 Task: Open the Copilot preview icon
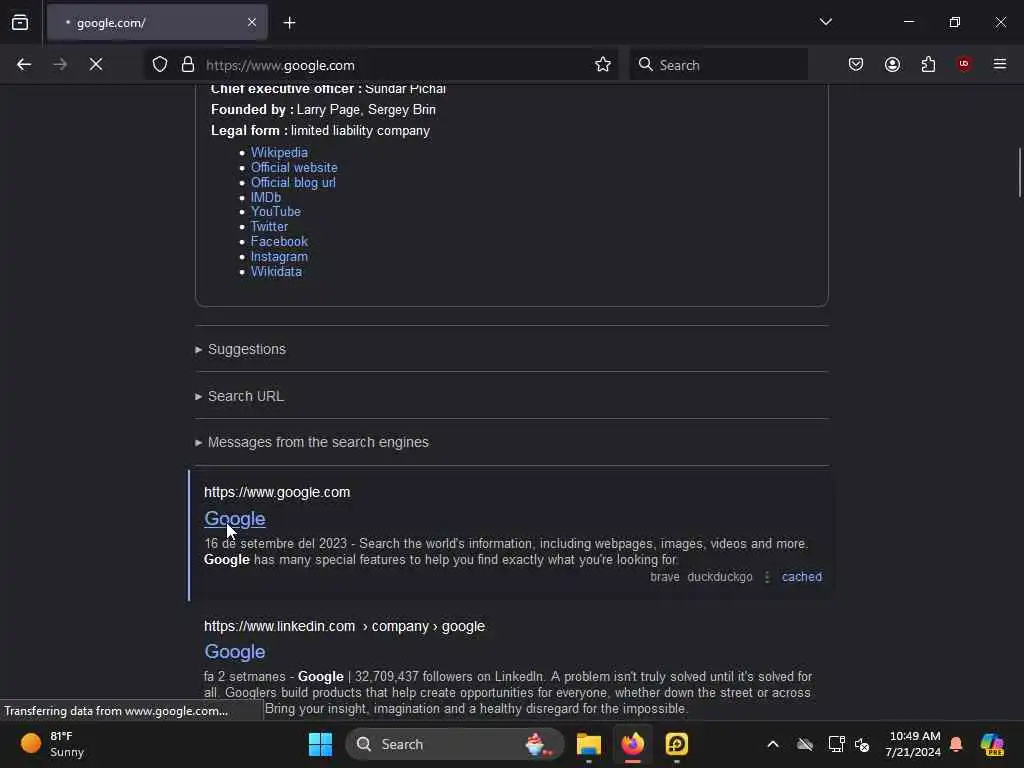pos(992,744)
